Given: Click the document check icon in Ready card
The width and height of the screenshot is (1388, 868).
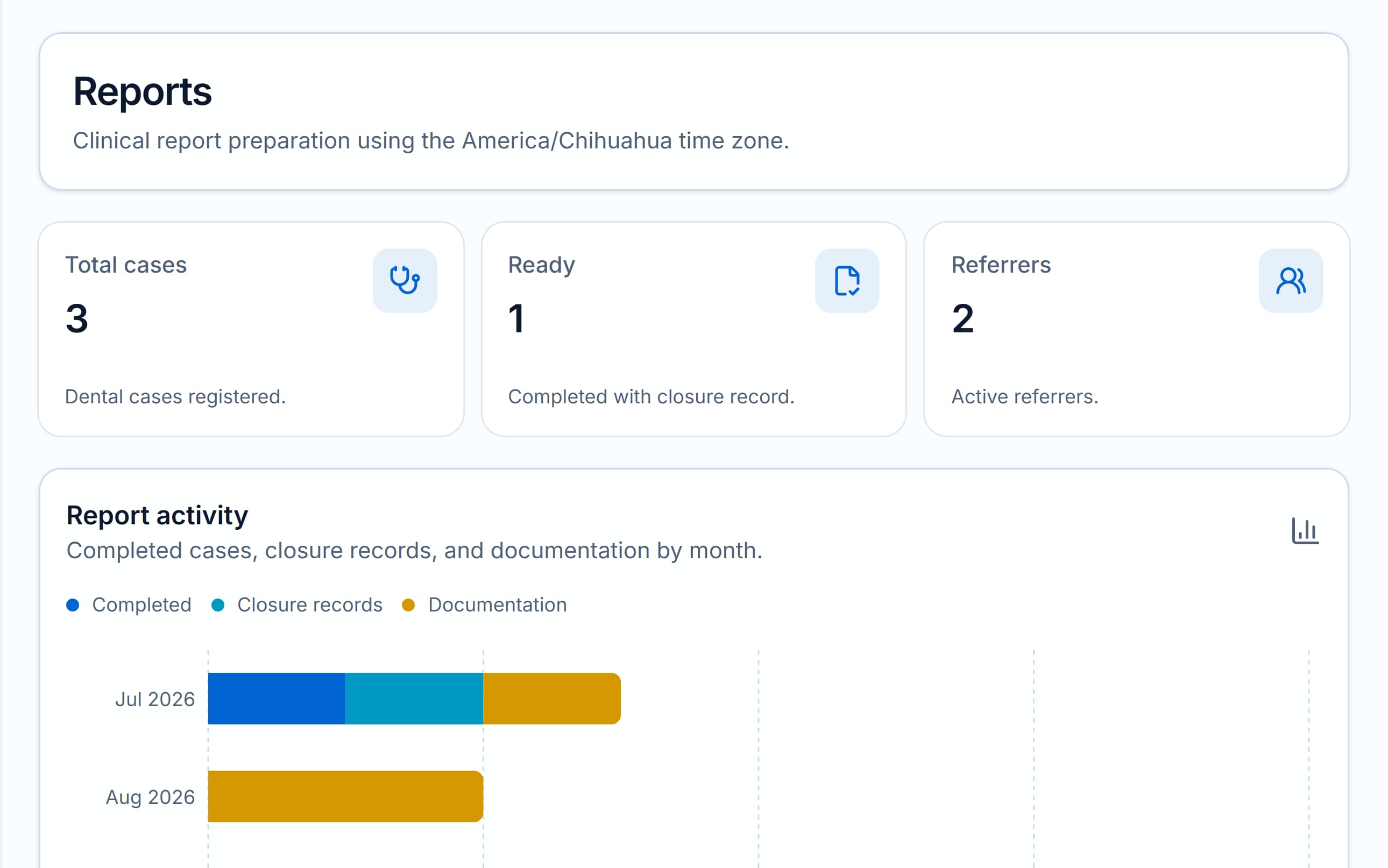Looking at the screenshot, I should pos(847,281).
